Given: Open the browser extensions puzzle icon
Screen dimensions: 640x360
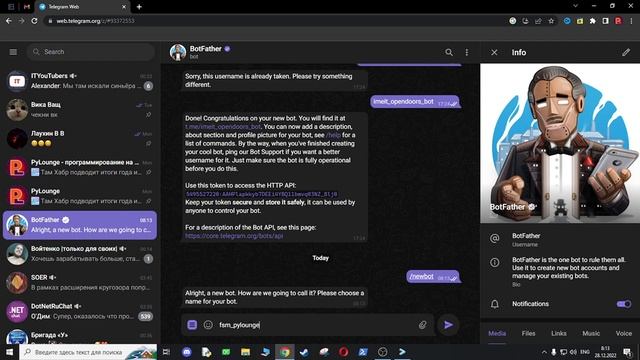Looking at the screenshot, I should click(x=593, y=21).
